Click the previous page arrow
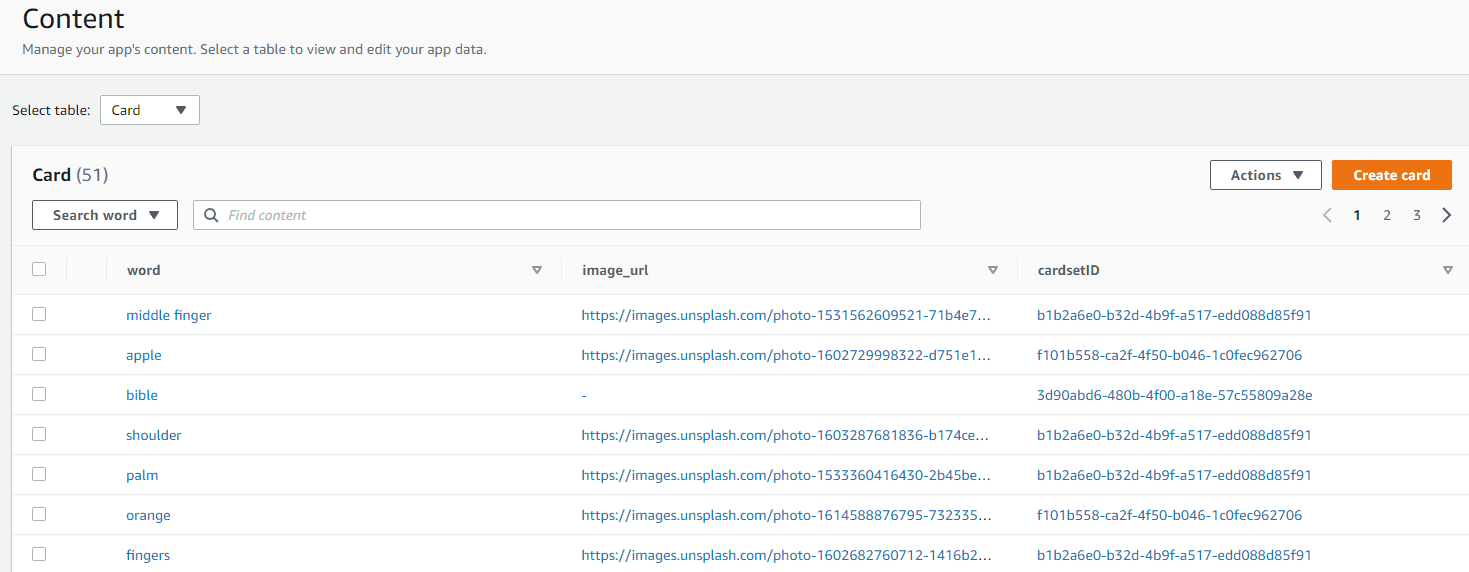This screenshot has height=572, width=1469. (1327, 215)
